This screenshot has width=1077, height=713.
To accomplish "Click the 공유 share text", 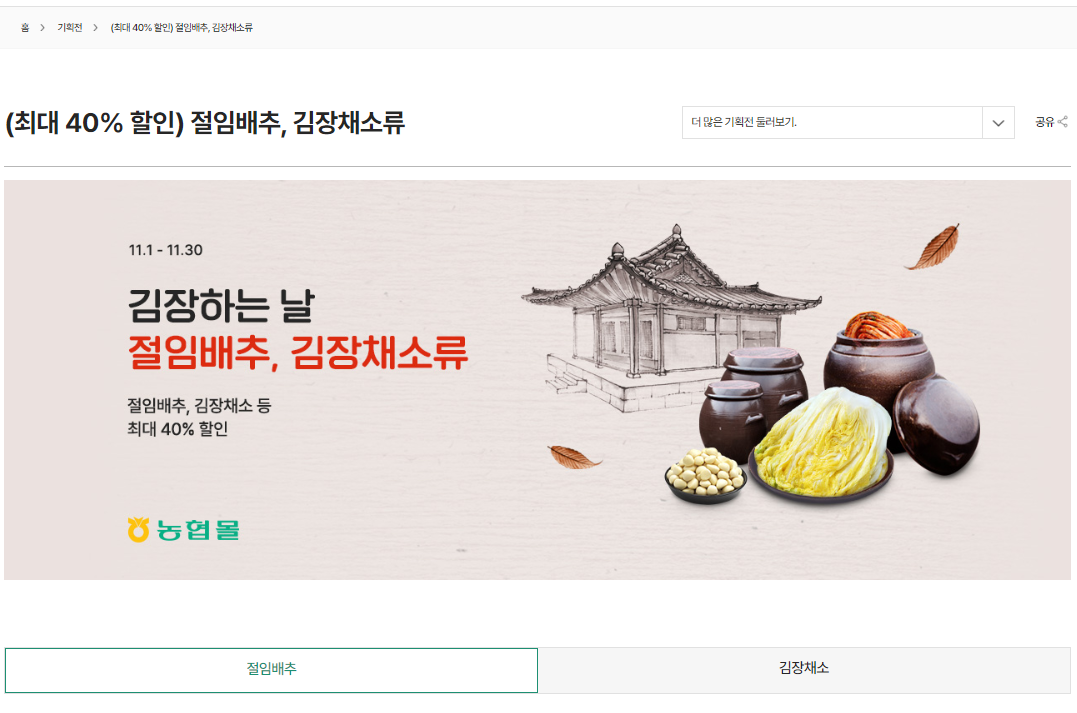I will click(x=1044, y=122).
